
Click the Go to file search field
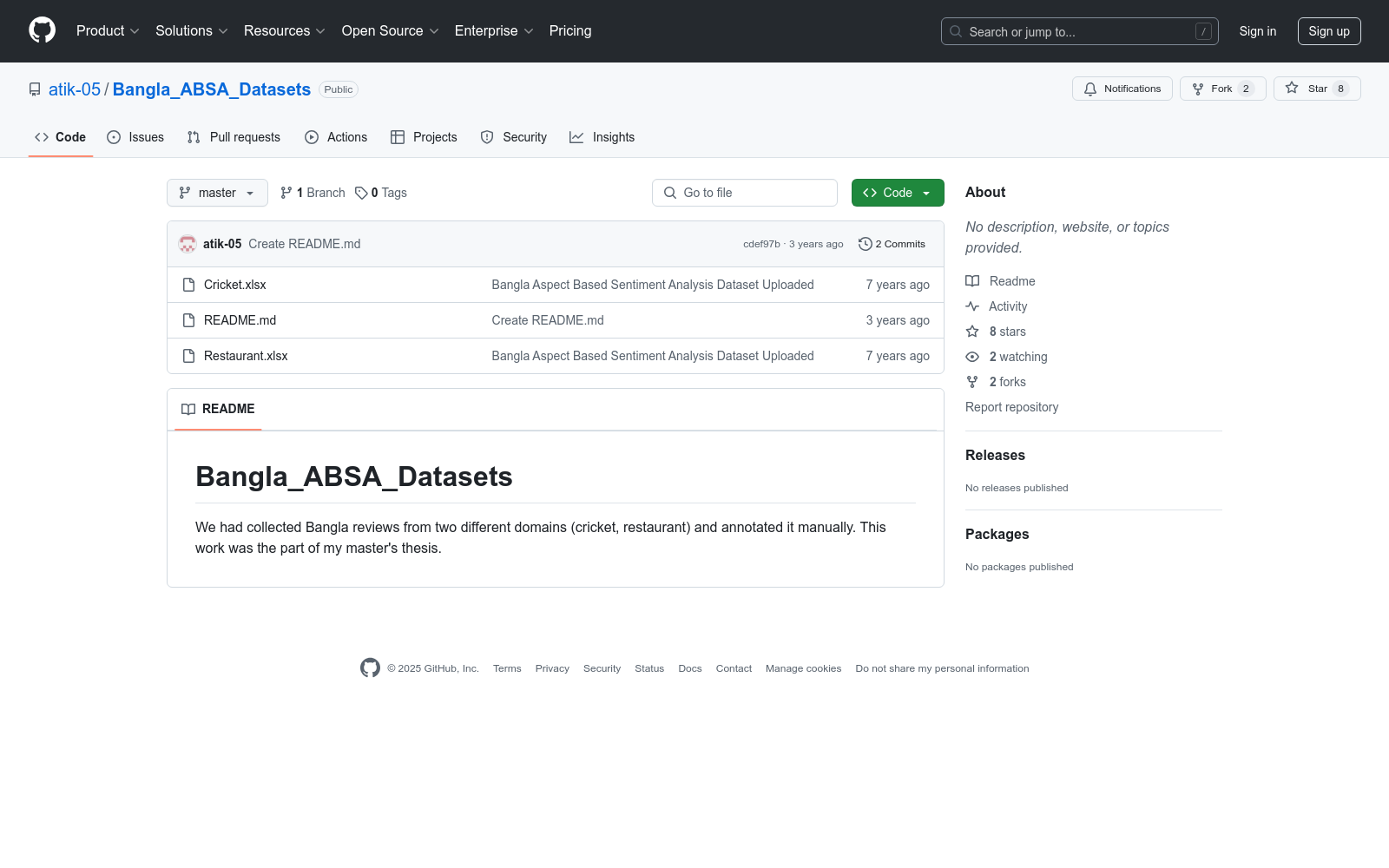click(x=745, y=193)
